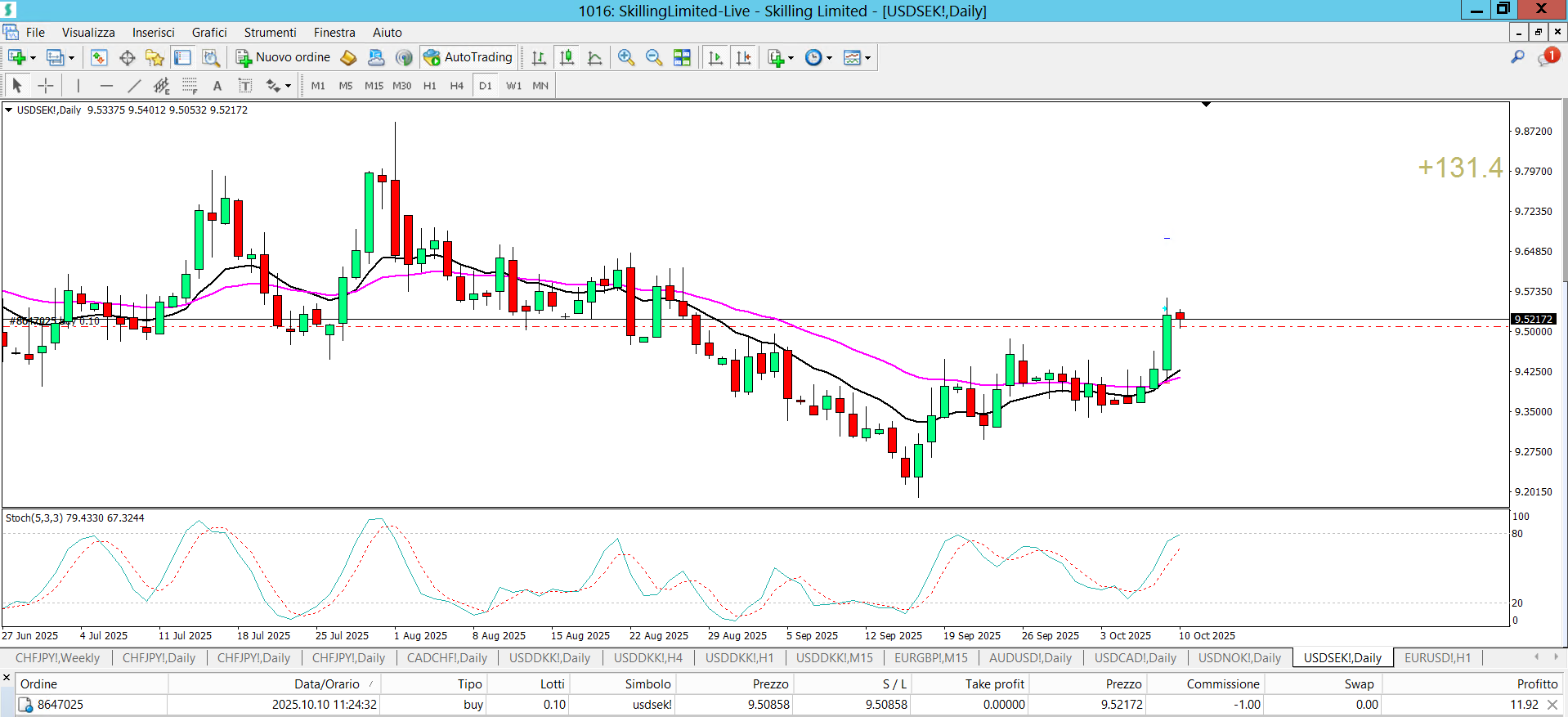Select the order 8647025 row

point(60,704)
